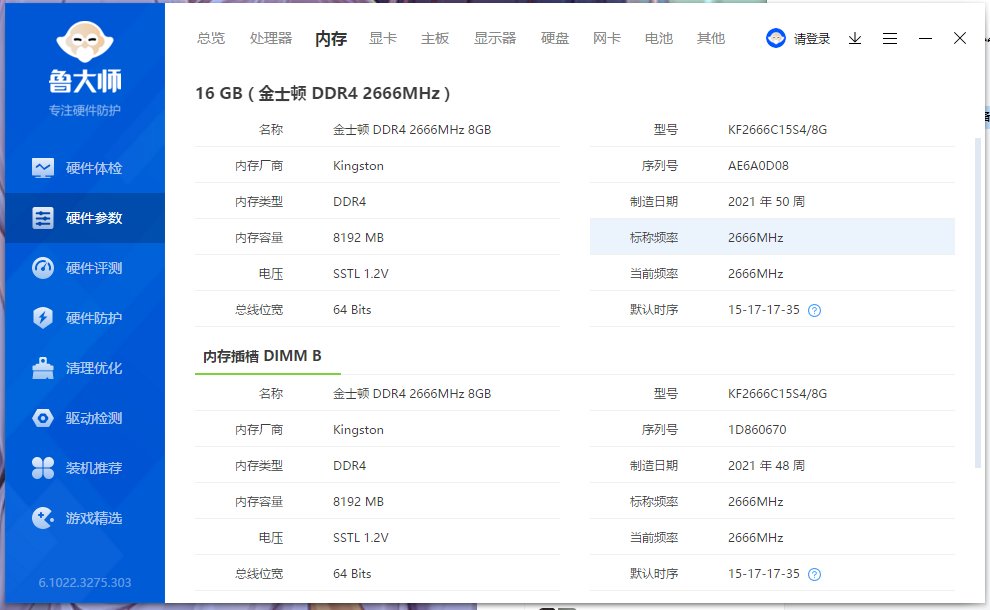The image size is (990, 610).
Task: Switch to the 网卡 tab
Action: coord(607,39)
